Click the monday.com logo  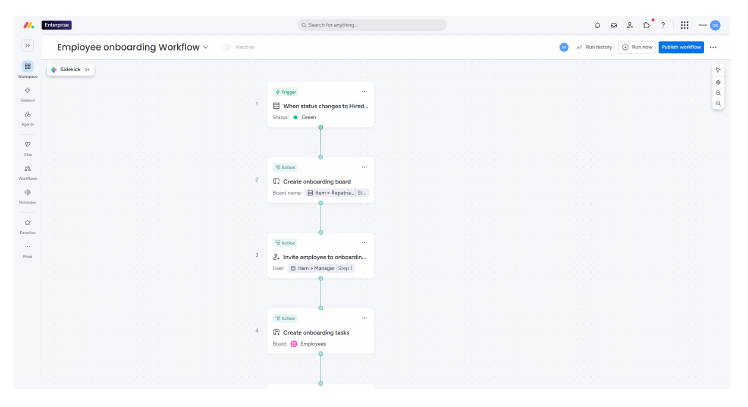pos(29,25)
